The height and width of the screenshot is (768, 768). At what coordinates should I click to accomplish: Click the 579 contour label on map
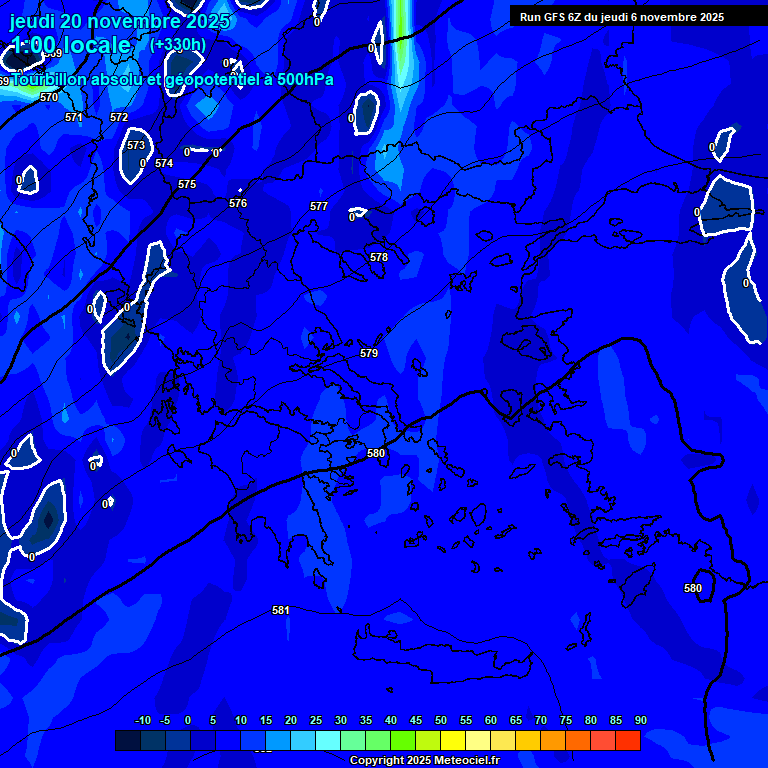369,353
